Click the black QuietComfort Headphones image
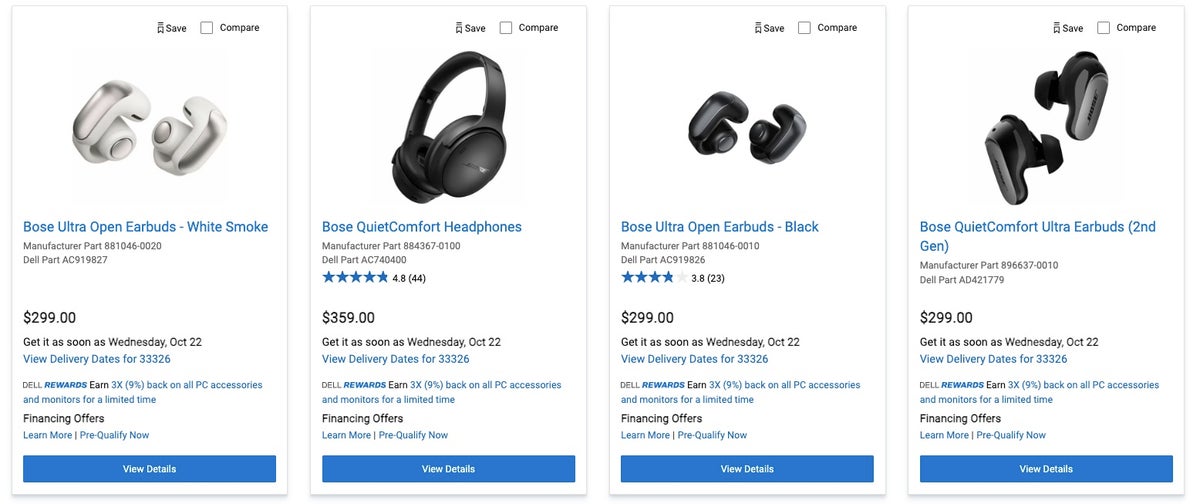The image size is (1200, 504). pos(449,127)
